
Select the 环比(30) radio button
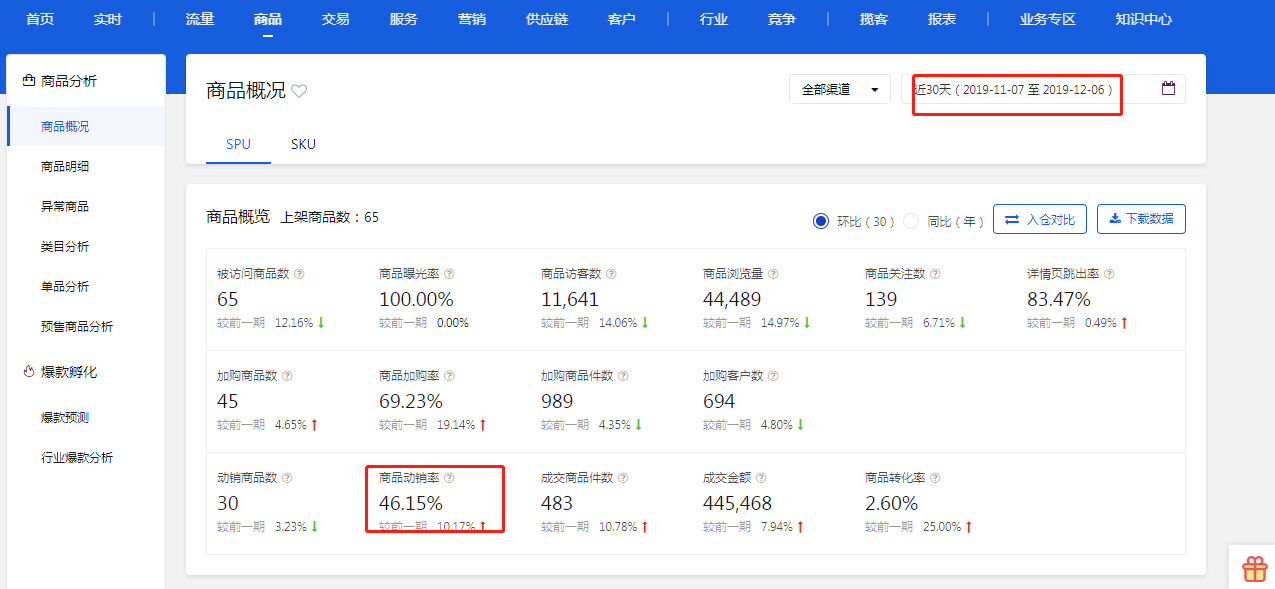822,221
